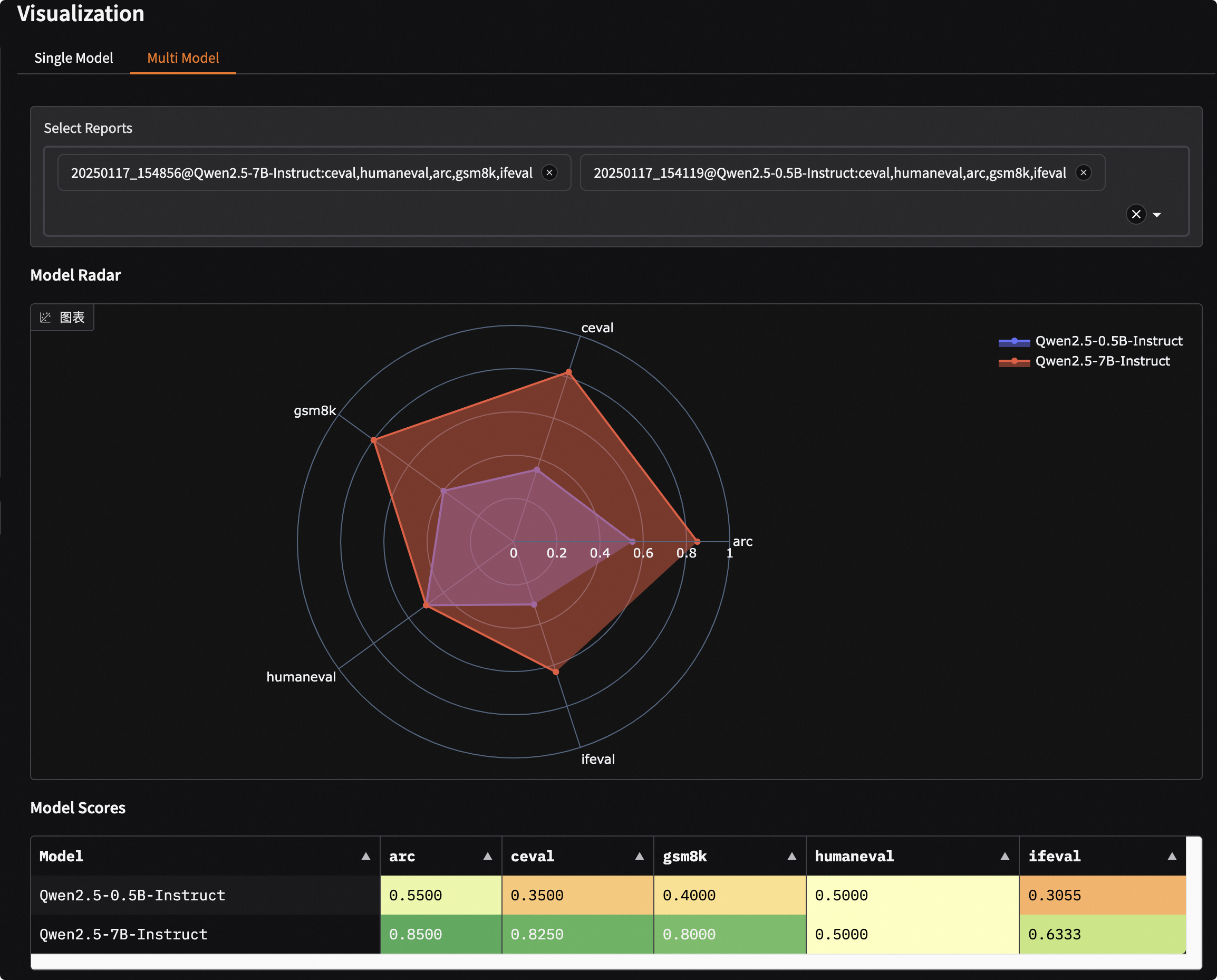
Task: Sort table by Model column arrow
Action: (366, 857)
